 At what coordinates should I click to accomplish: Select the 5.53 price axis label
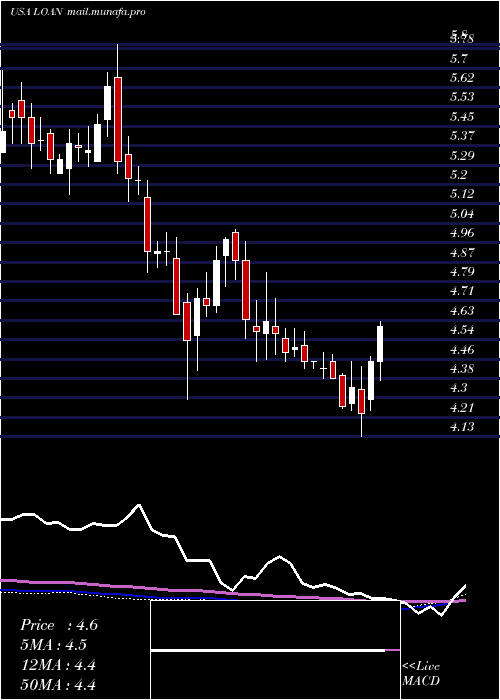[462, 97]
